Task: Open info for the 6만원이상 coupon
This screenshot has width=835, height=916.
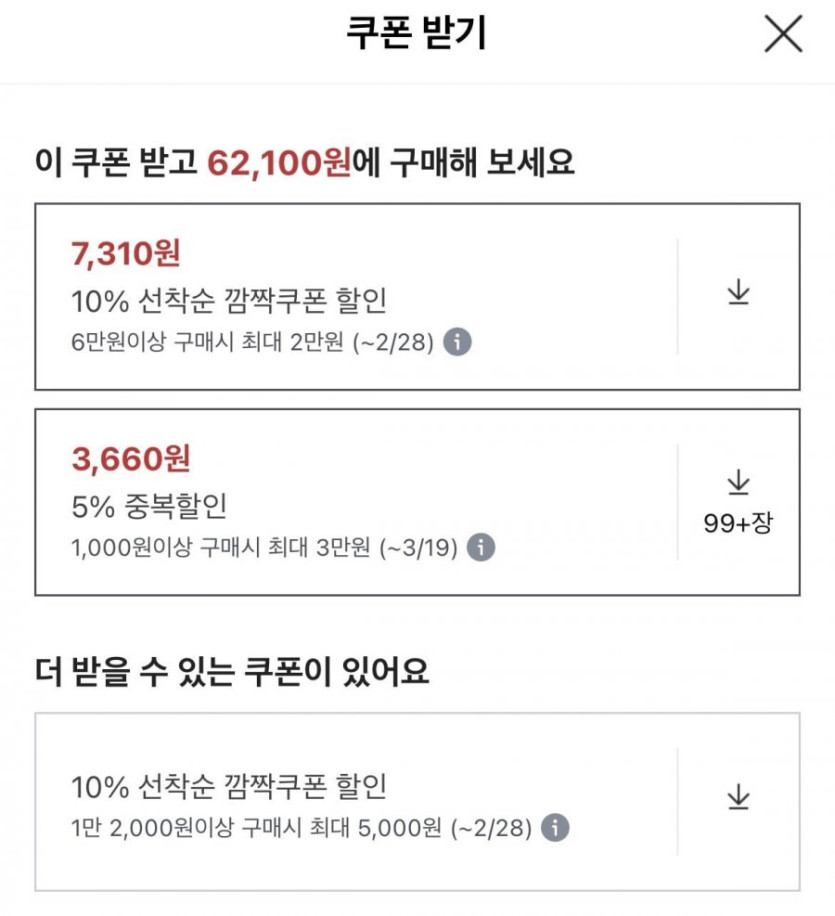Action: coord(457,342)
